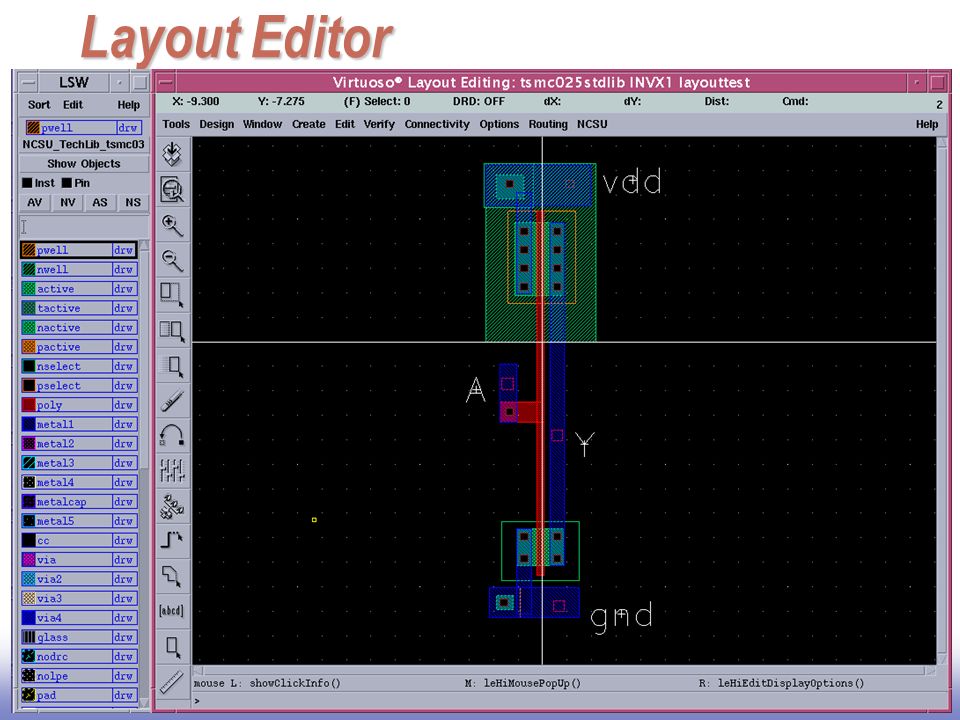Open the LSW Edit menu
Image resolution: width=960 pixels, height=720 pixels.
(73, 105)
